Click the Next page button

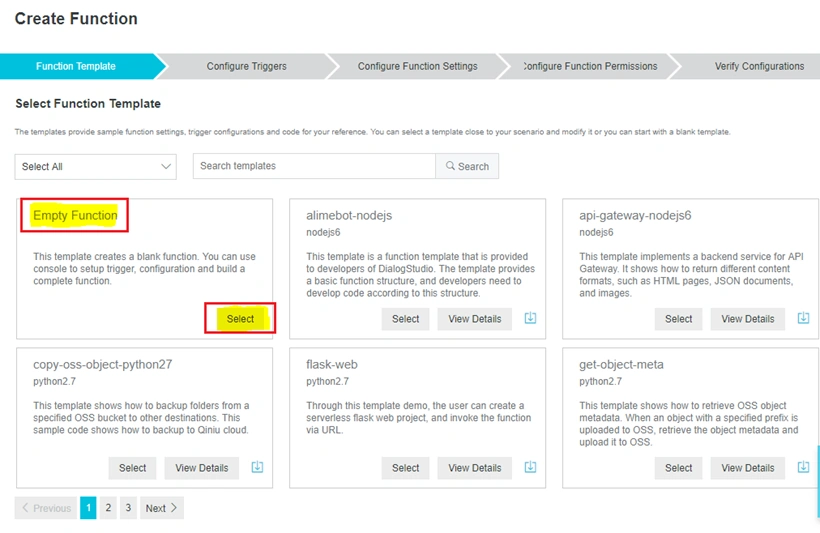162,508
